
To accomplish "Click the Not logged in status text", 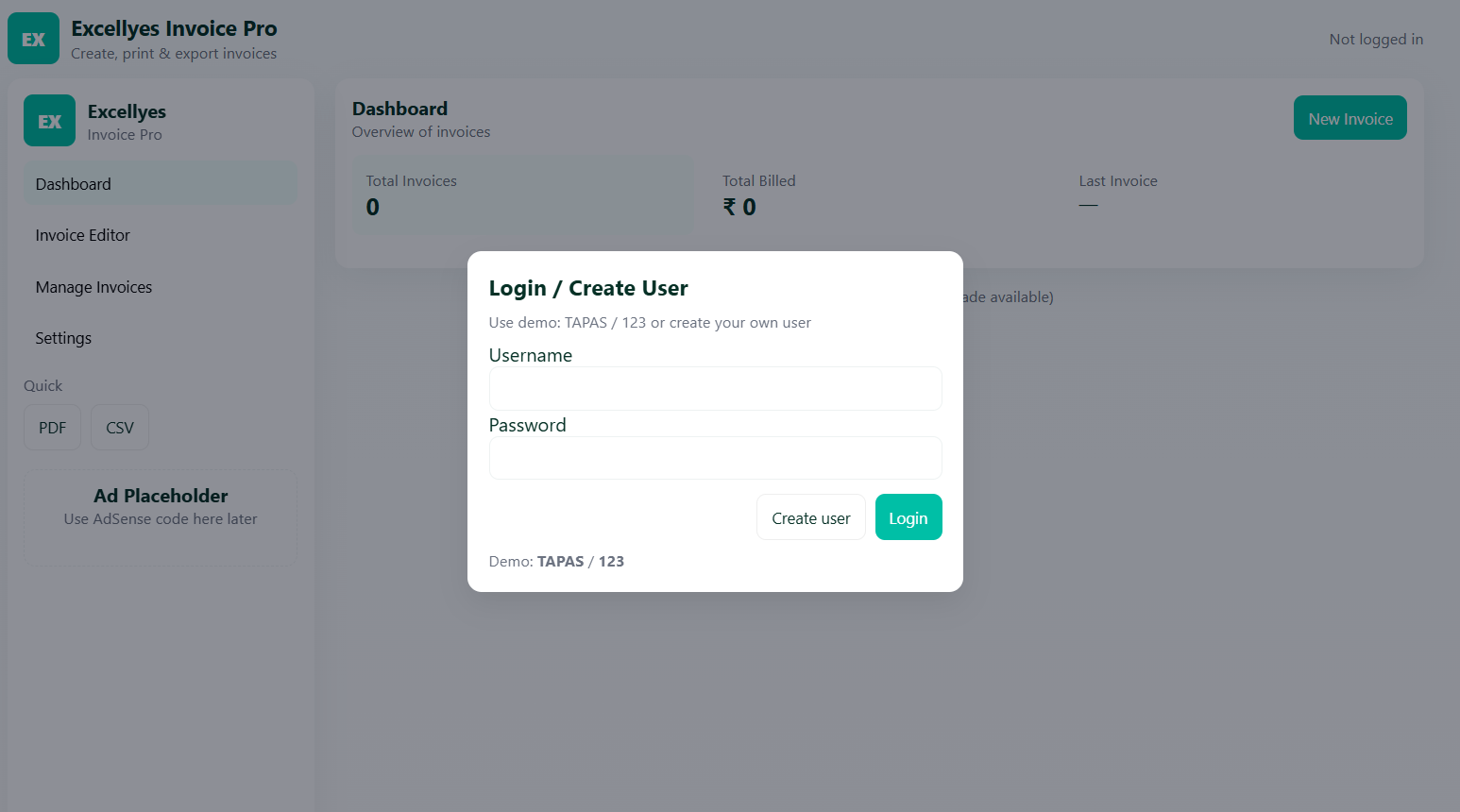I will tap(1376, 39).
